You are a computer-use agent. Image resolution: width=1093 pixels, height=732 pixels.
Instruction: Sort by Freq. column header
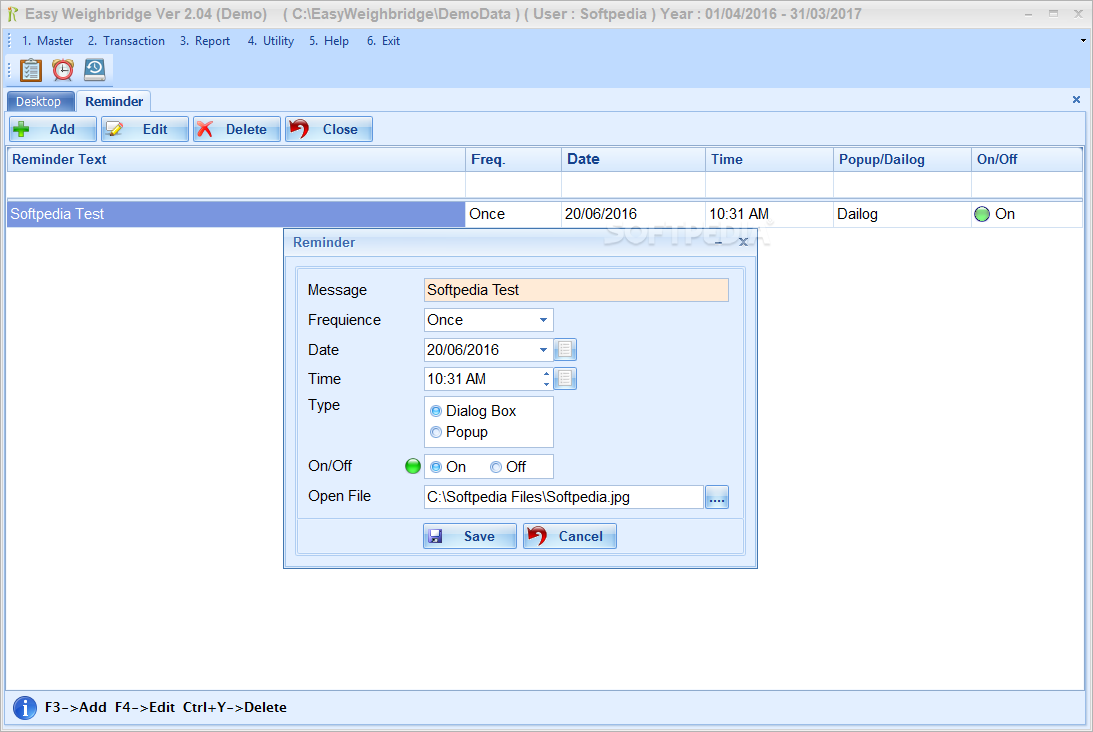pos(513,159)
